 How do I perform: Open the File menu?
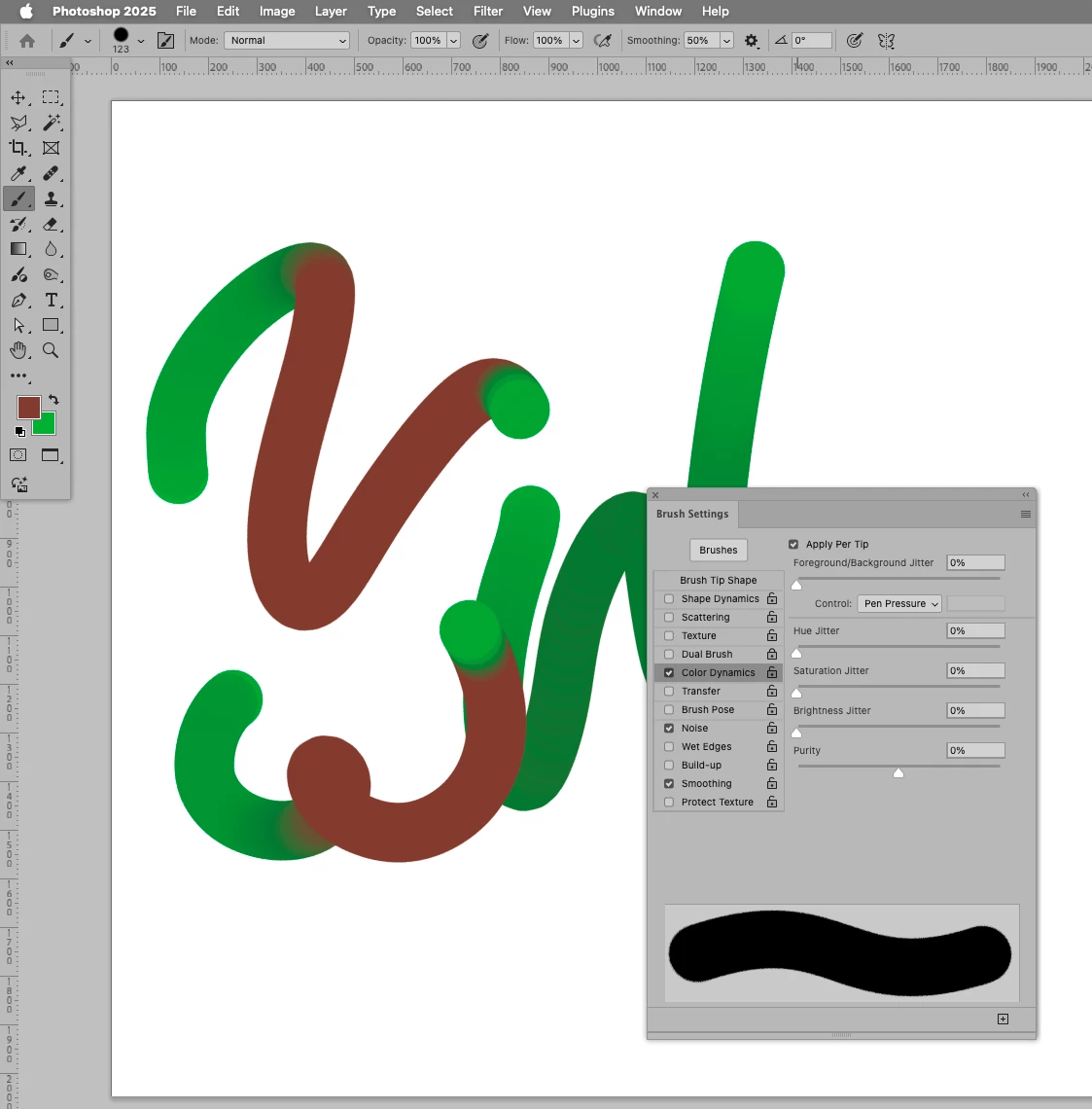[x=186, y=12]
